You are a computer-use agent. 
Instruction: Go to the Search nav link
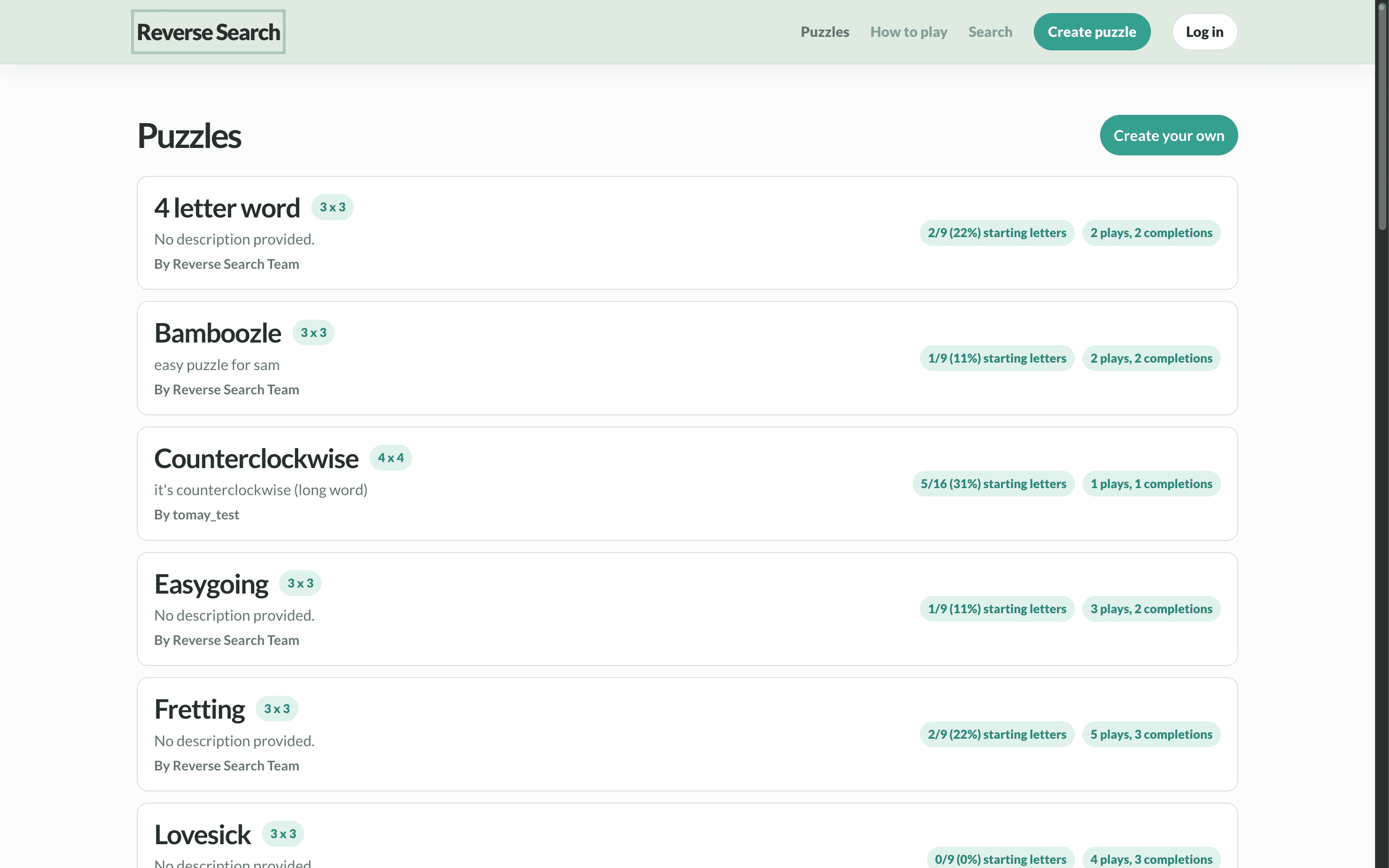(x=990, y=32)
